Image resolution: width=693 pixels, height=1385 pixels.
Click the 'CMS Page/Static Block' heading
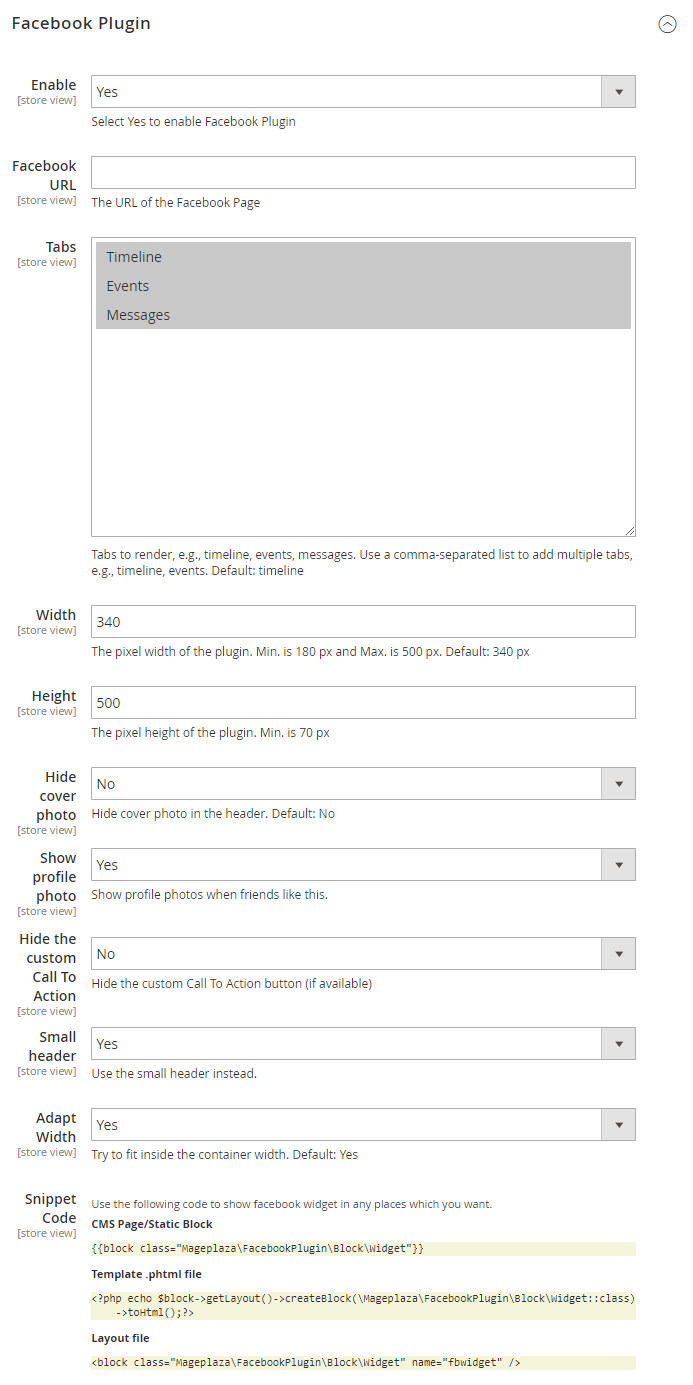(152, 1224)
